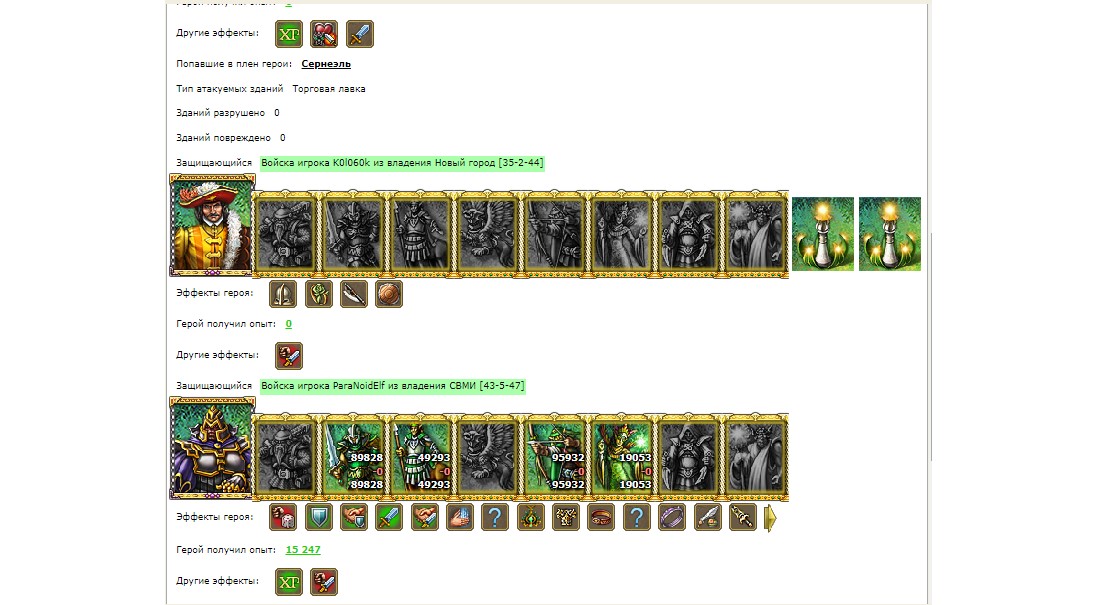Select the swordsman unit card showing 89828
The image size is (1096, 605).
pos(353,457)
